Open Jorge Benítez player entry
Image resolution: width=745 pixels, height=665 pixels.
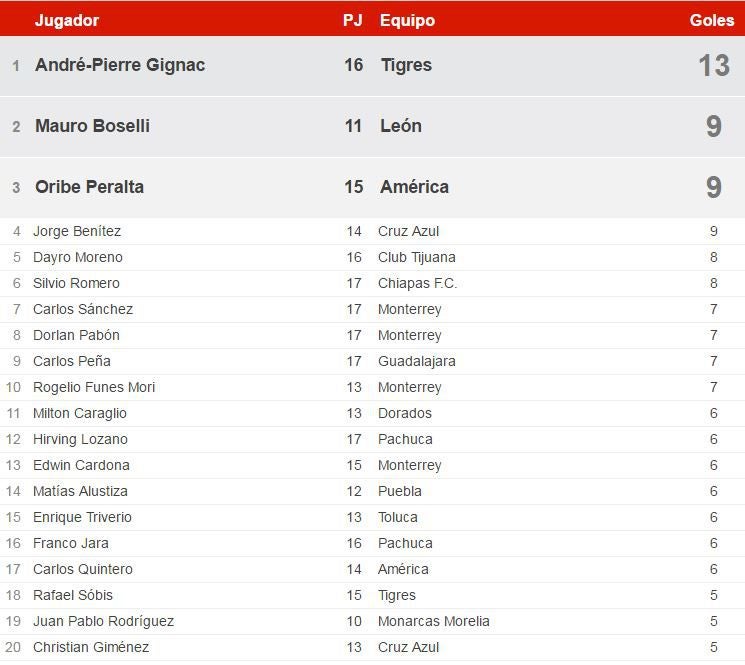pyautogui.click(x=77, y=231)
